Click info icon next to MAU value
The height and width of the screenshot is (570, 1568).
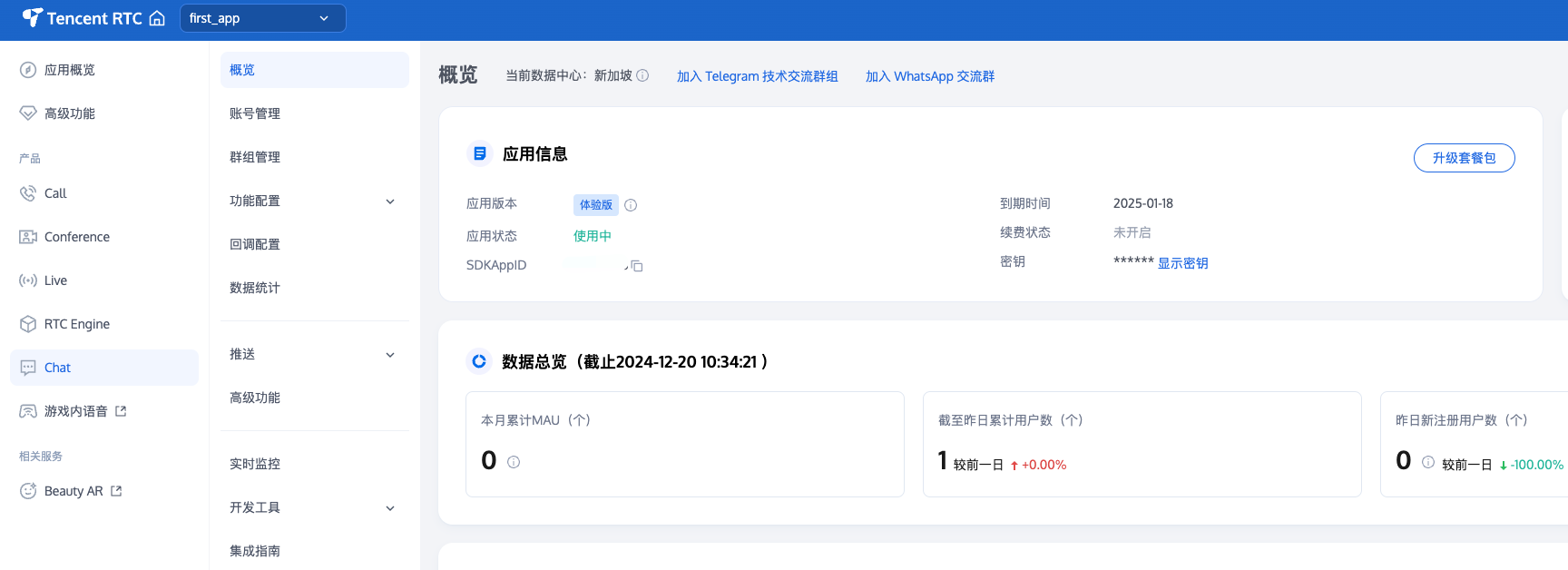(x=514, y=462)
